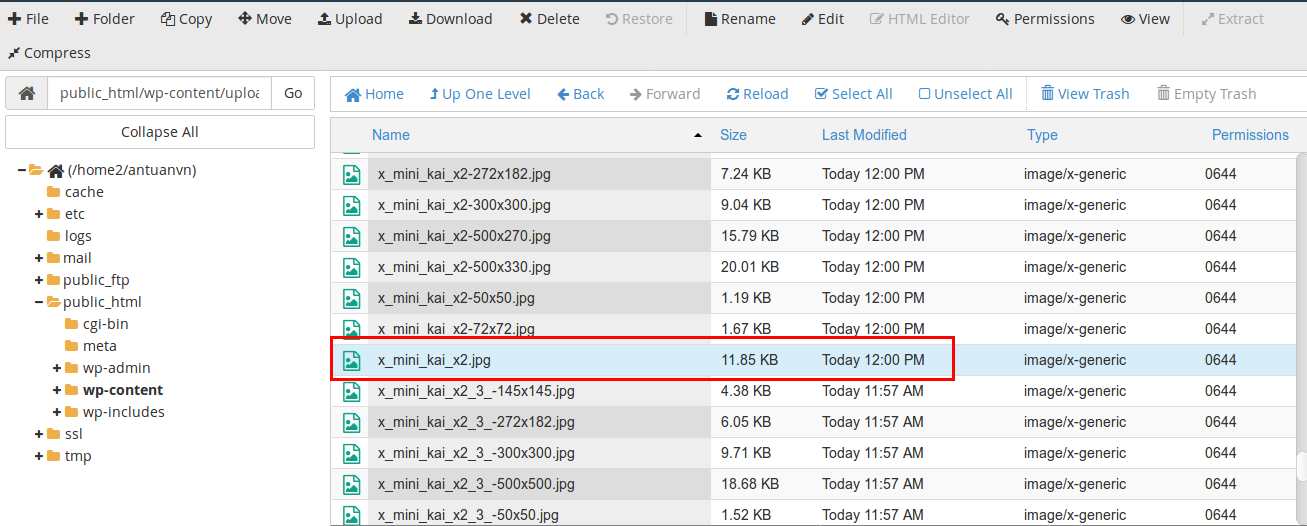This screenshot has height=526, width=1307.
Task: Open the Permissions dialog
Action: point(1045,19)
